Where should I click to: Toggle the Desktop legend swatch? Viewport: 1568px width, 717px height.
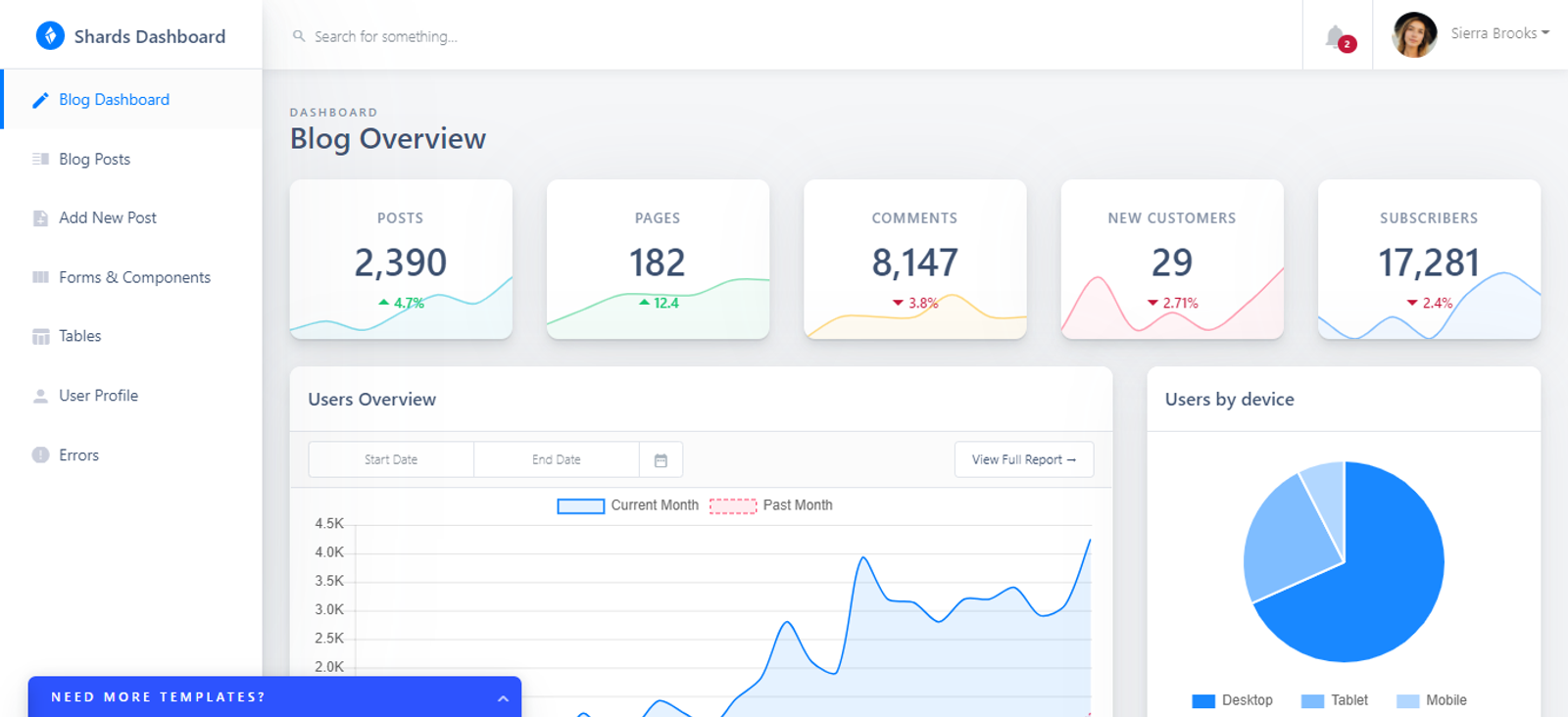point(1203,700)
